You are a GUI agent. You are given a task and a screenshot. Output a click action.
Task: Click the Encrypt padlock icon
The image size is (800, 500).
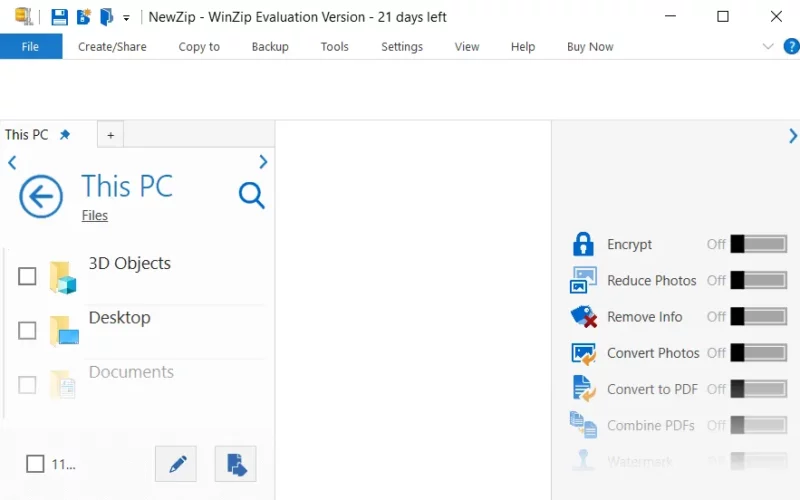click(x=583, y=244)
